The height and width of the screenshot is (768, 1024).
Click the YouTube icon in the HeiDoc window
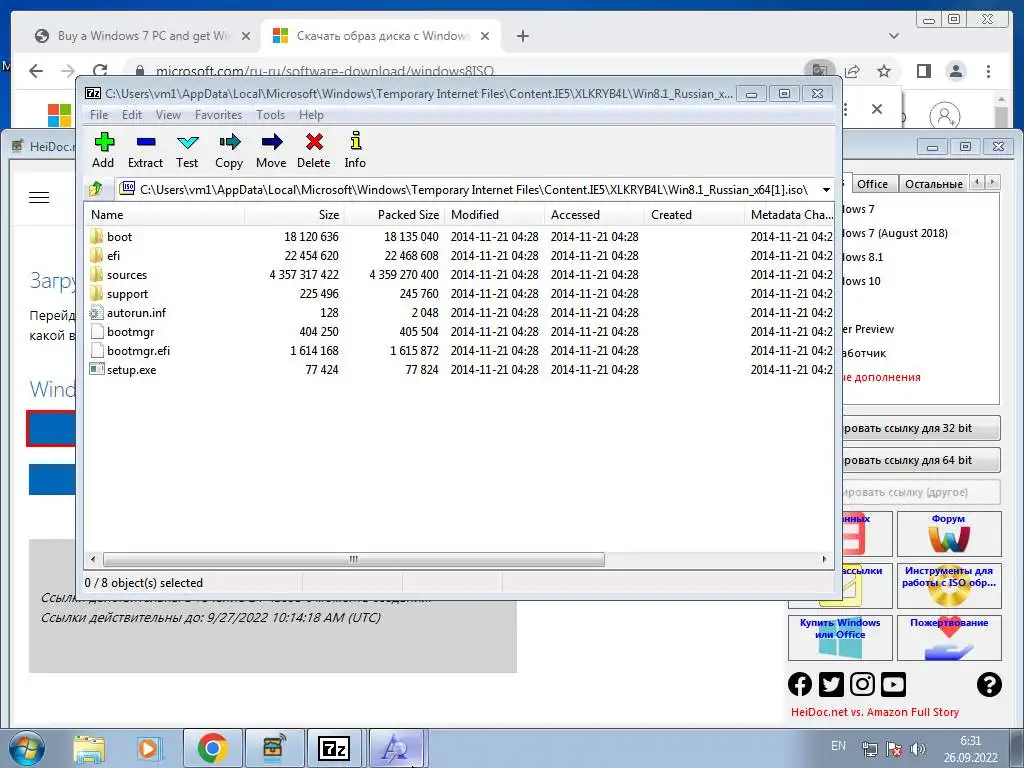(893, 684)
